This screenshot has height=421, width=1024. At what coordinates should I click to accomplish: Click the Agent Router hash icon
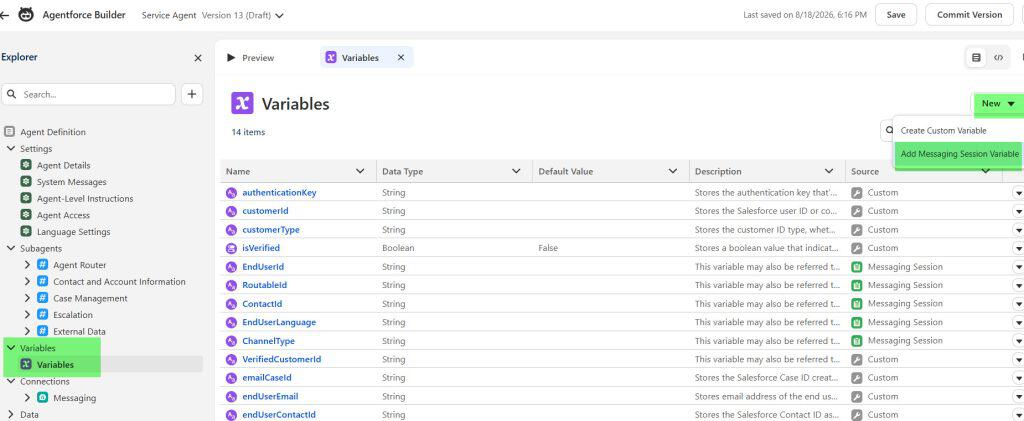tap(42, 264)
